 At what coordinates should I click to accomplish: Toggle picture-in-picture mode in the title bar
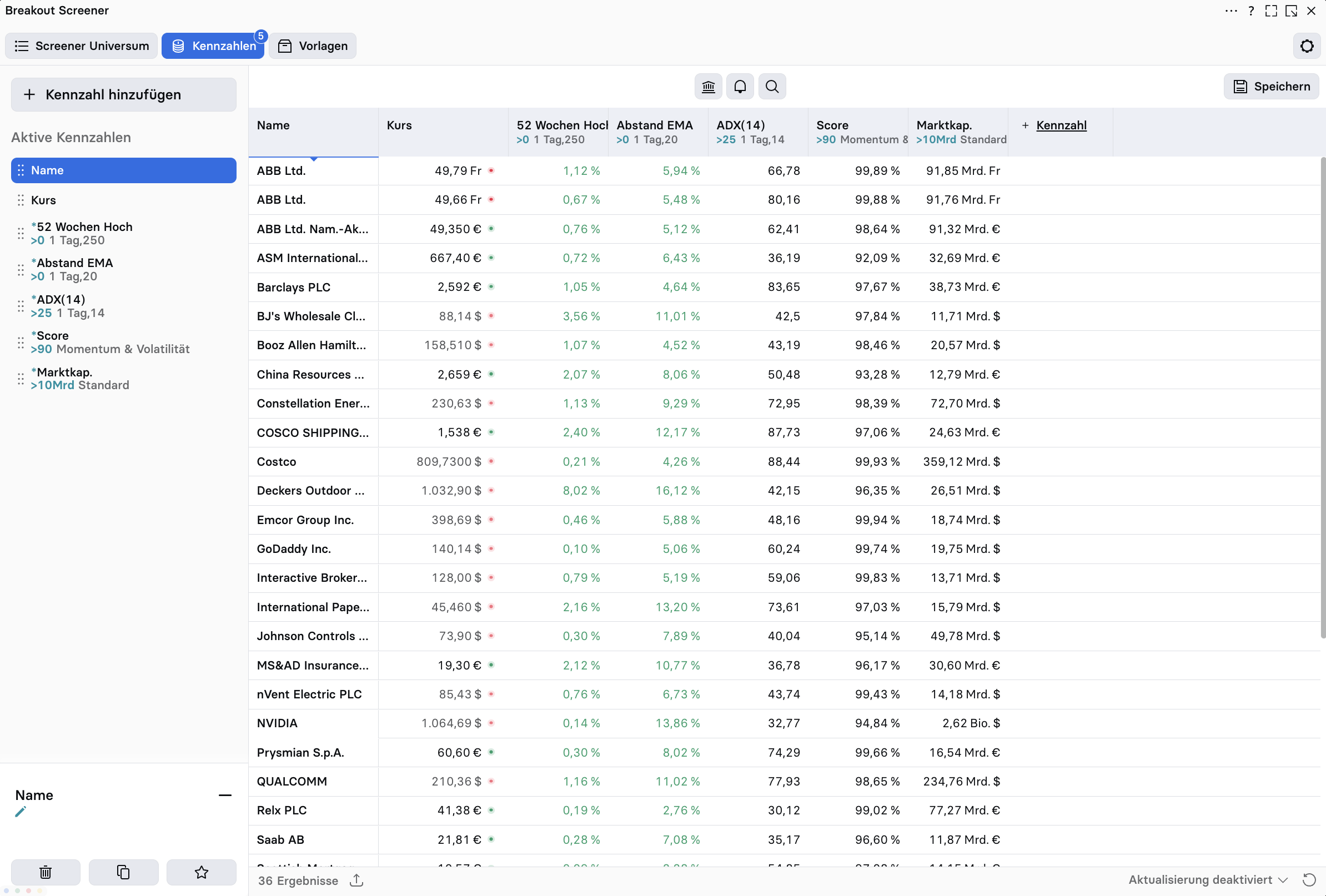tap(1291, 11)
